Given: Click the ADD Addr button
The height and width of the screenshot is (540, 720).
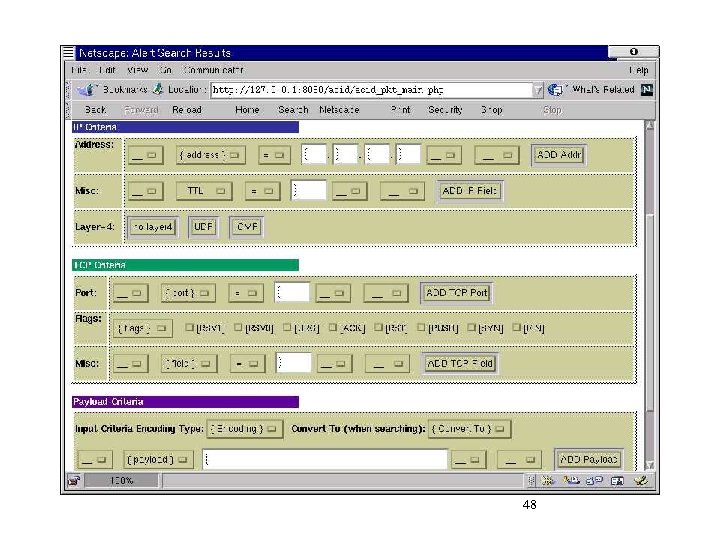Looking at the screenshot, I should tap(559, 155).
